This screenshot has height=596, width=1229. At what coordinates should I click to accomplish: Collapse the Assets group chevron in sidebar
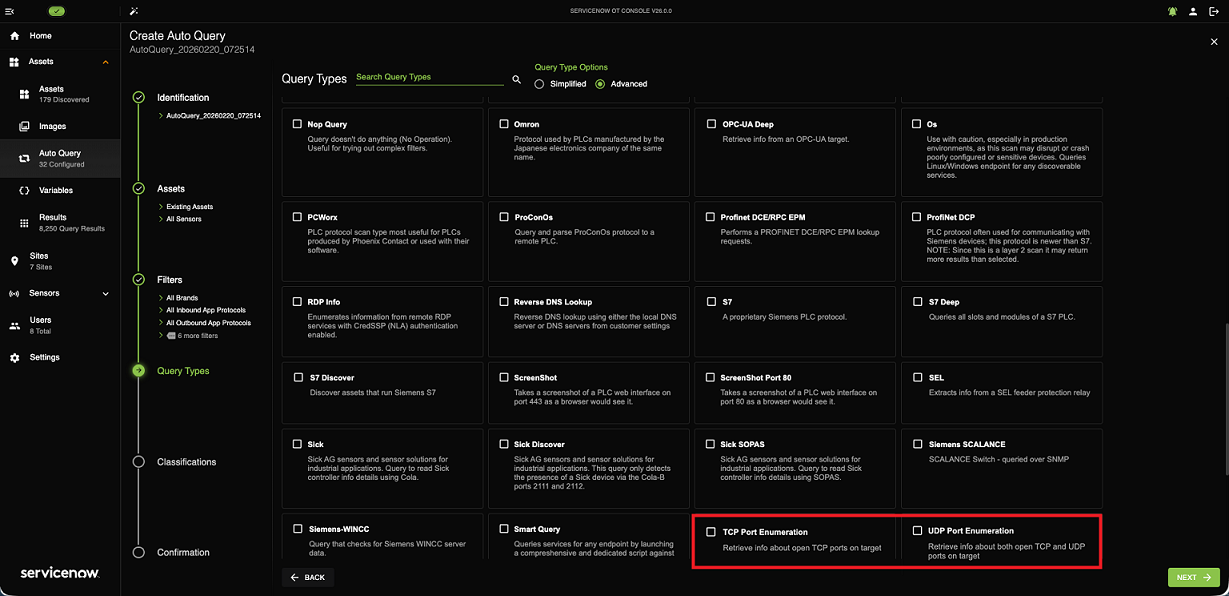(x=106, y=62)
